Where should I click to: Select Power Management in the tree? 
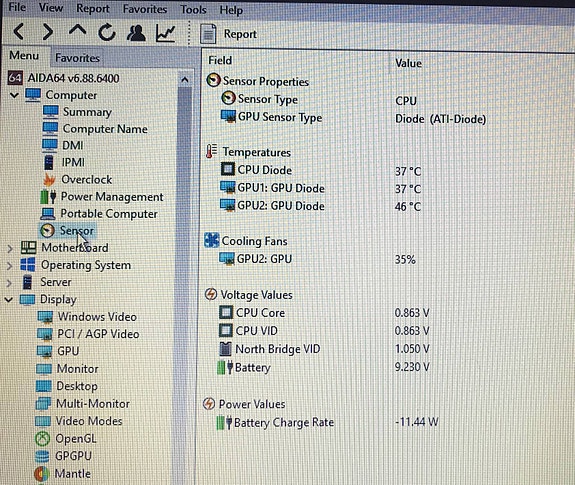coord(112,196)
